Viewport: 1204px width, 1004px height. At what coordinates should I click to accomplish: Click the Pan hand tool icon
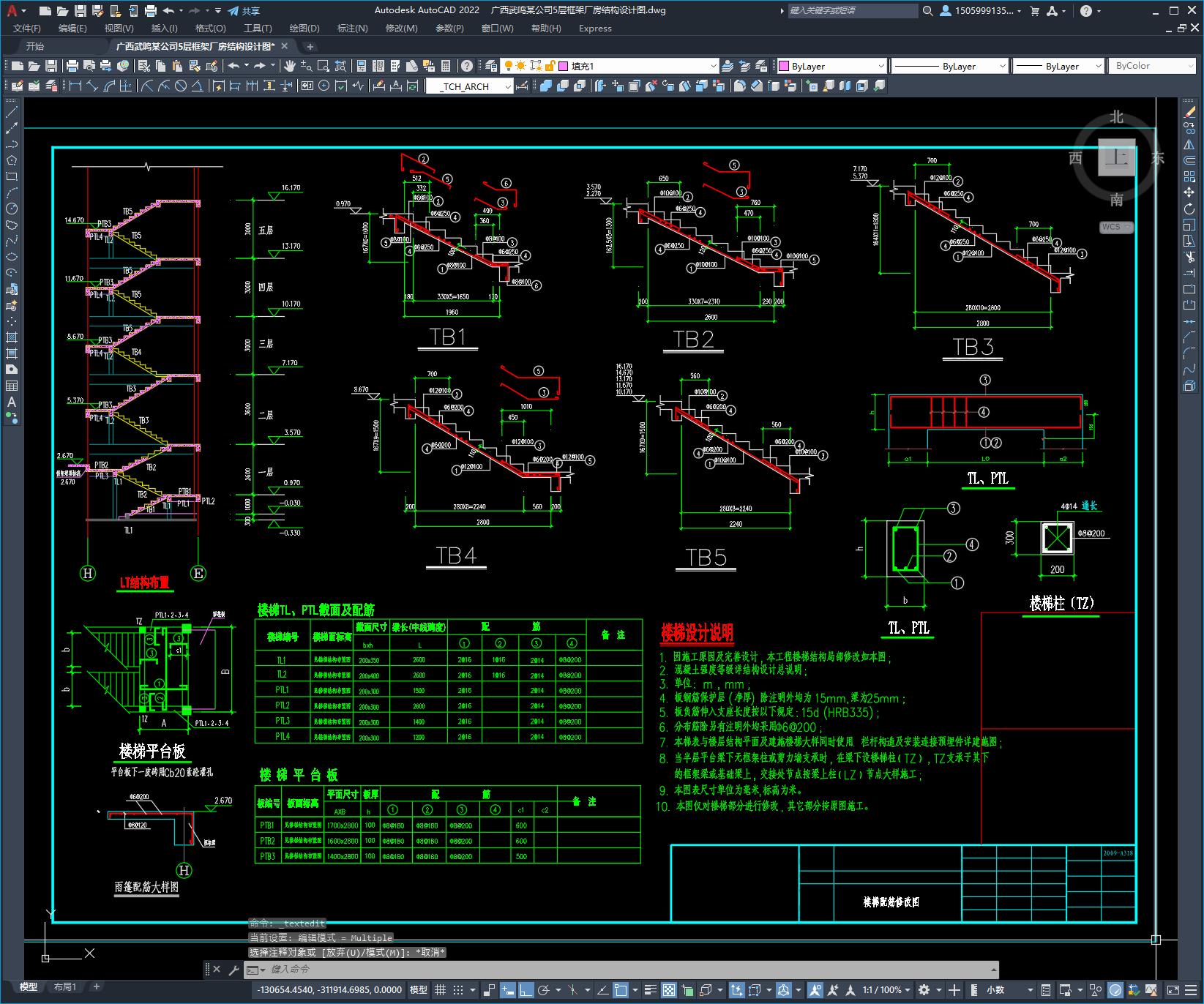pyautogui.click(x=290, y=66)
